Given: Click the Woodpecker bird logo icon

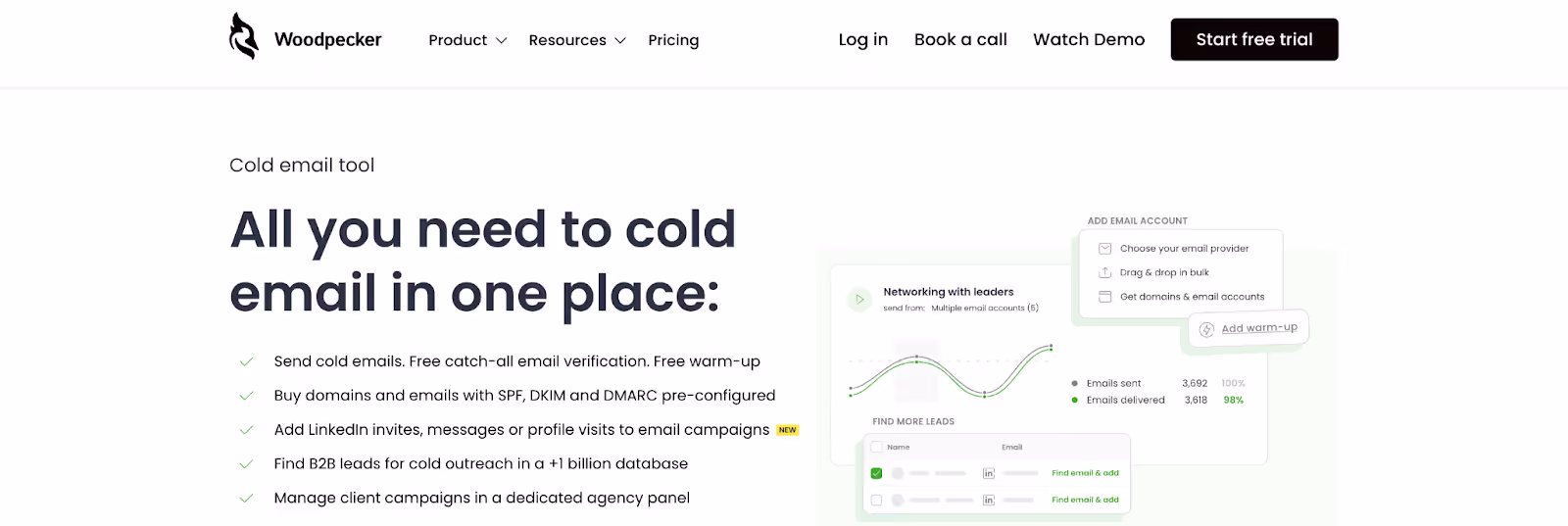Looking at the screenshot, I should (x=243, y=36).
